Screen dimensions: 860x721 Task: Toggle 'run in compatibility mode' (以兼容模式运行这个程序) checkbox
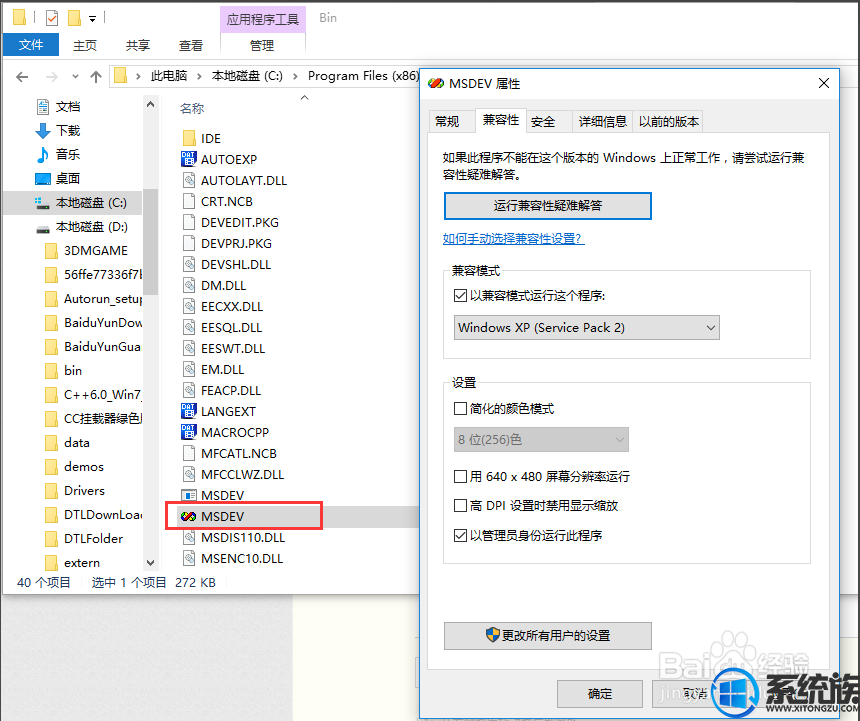[460, 296]
